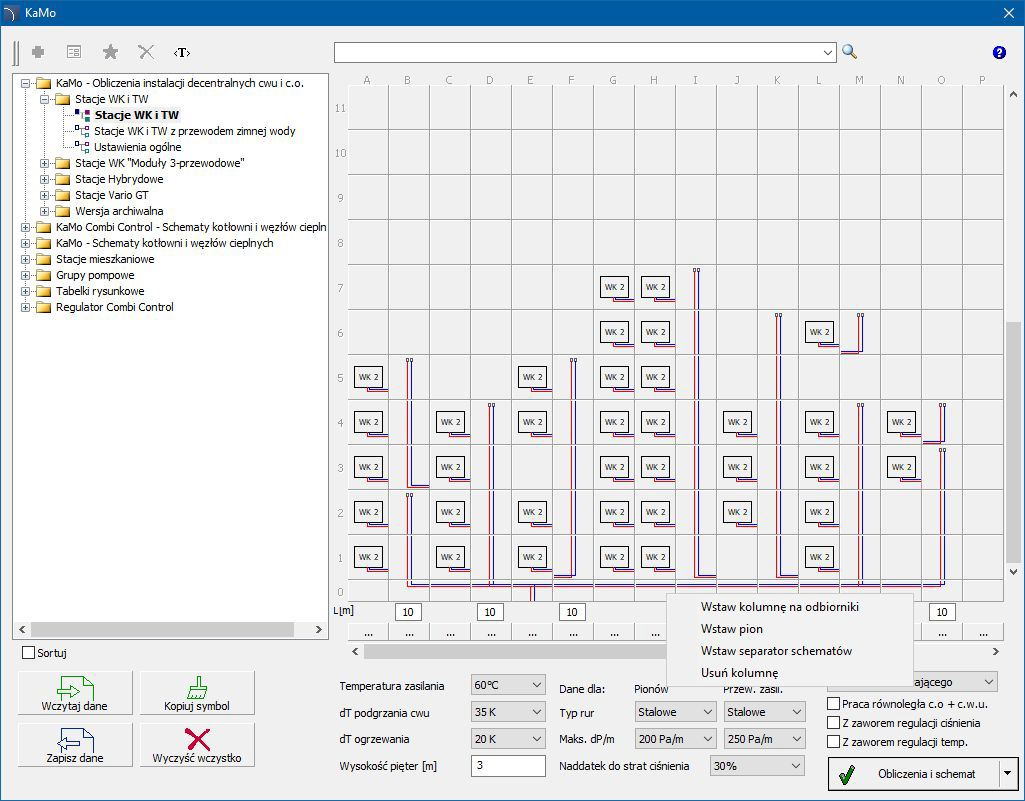Click the add plus icon in toolbar
1025x801 pixels.
(39, 52)
